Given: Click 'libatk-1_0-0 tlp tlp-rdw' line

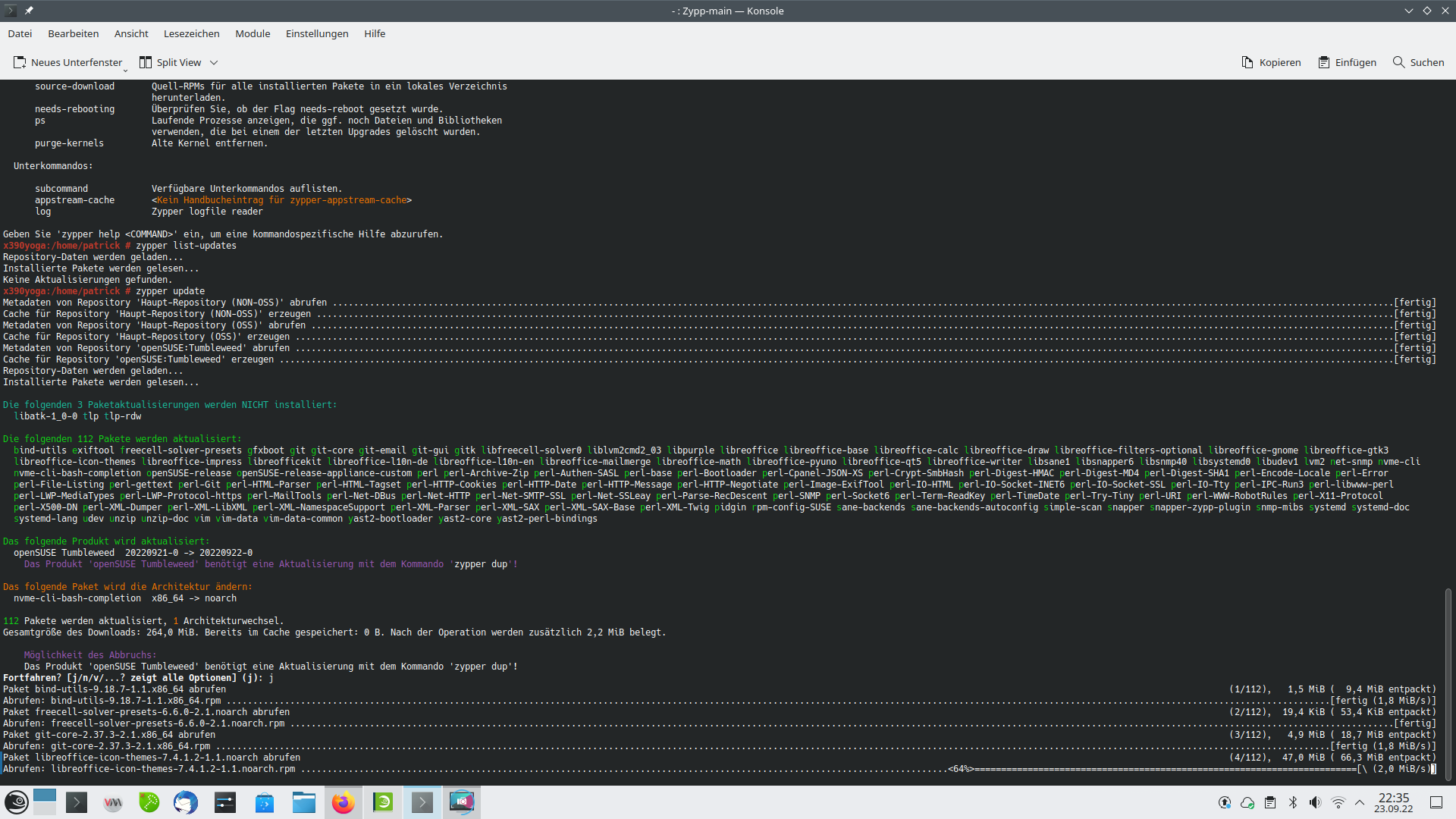Looking at the screenshot, I should [77, 416].
